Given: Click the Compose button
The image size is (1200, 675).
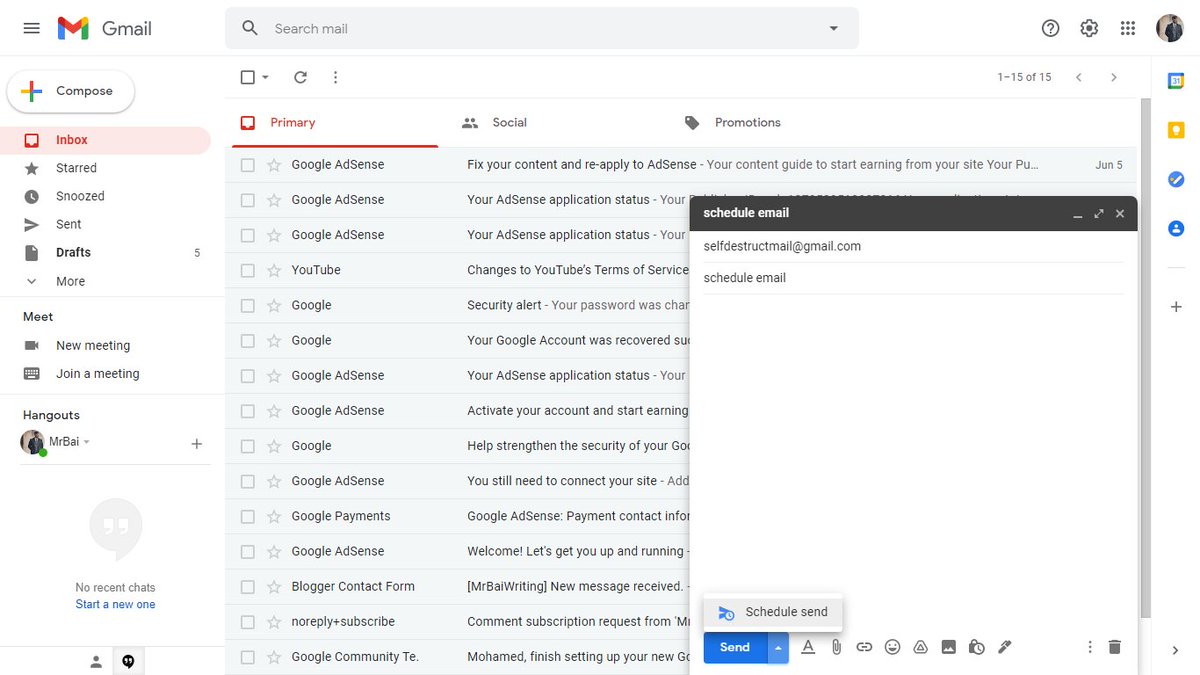Looking at the screenshot, I should tap(71, 91).
